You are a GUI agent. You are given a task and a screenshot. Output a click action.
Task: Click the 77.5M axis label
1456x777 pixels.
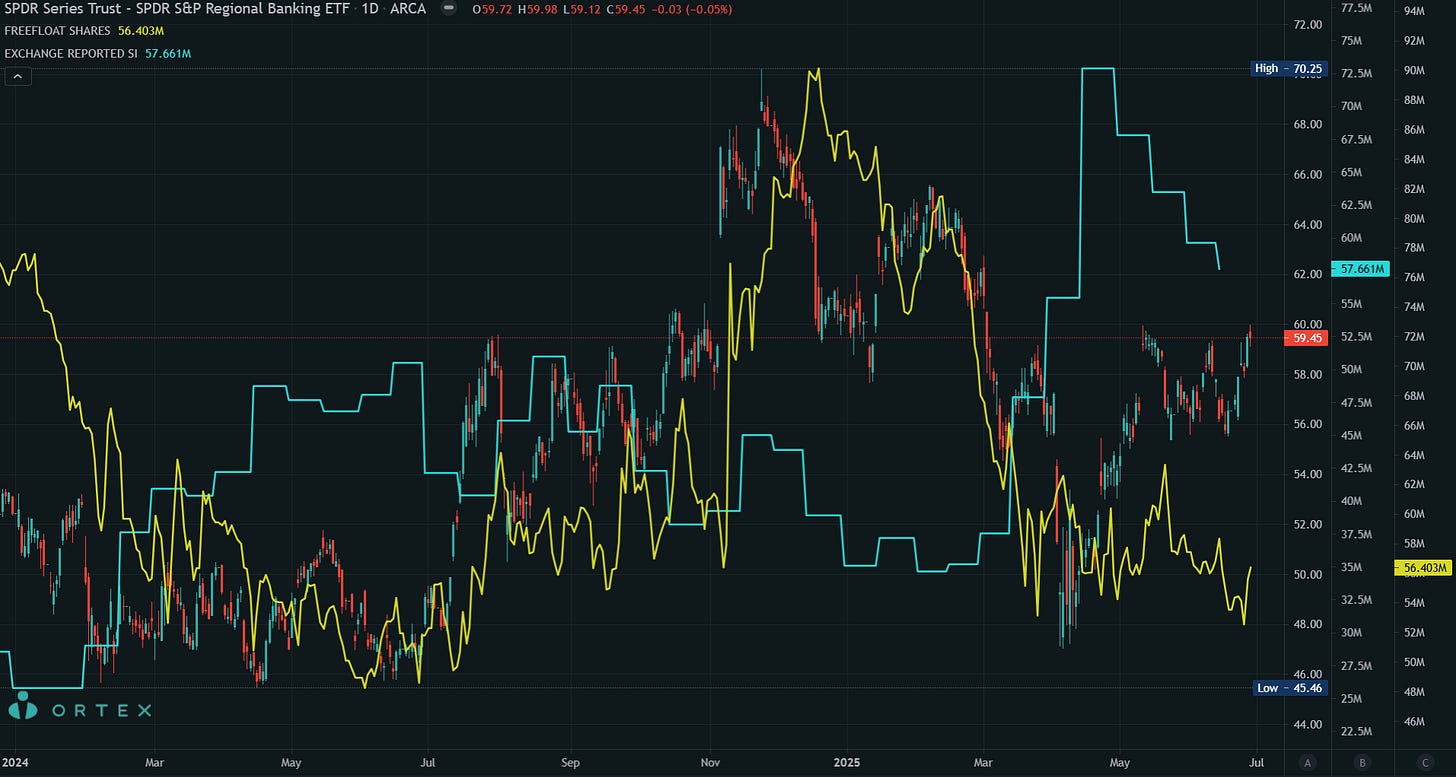1355,8
